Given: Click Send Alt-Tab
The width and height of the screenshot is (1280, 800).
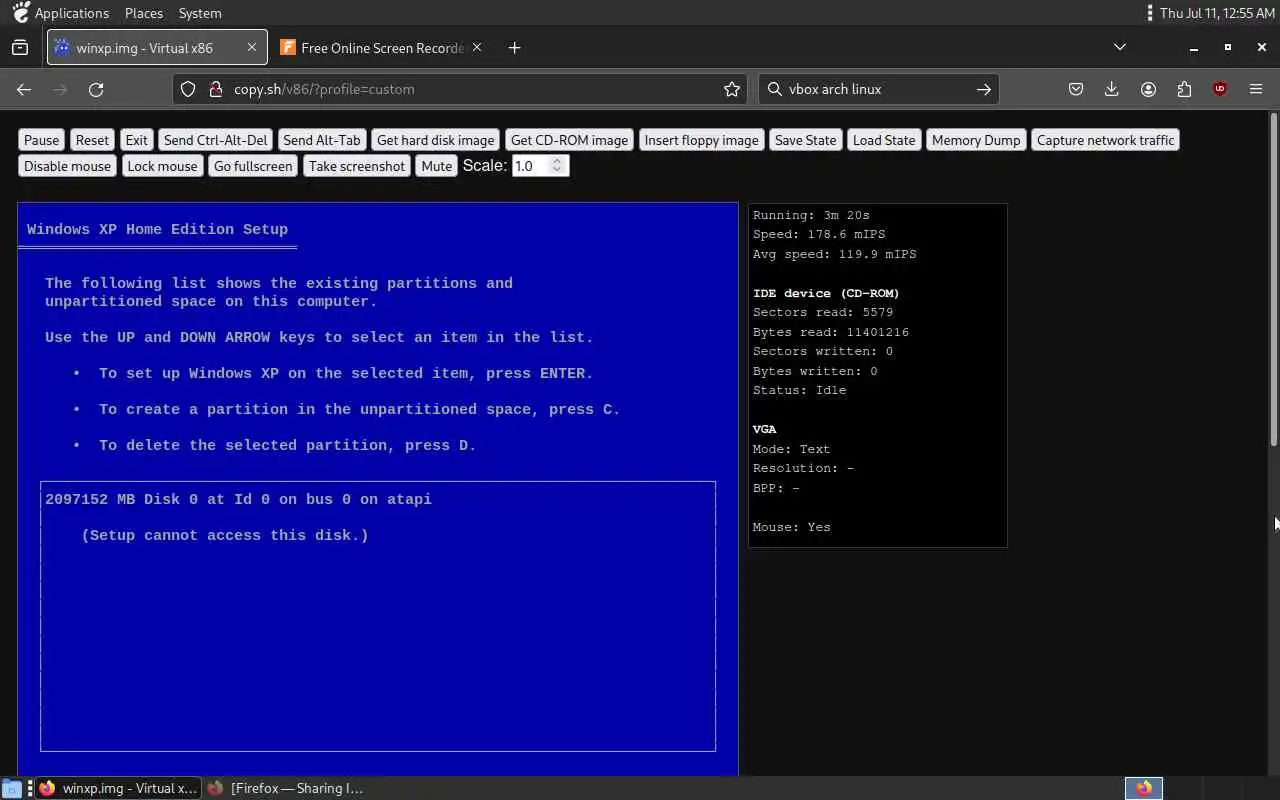Looking at the screenshot, I should point(322,140).
